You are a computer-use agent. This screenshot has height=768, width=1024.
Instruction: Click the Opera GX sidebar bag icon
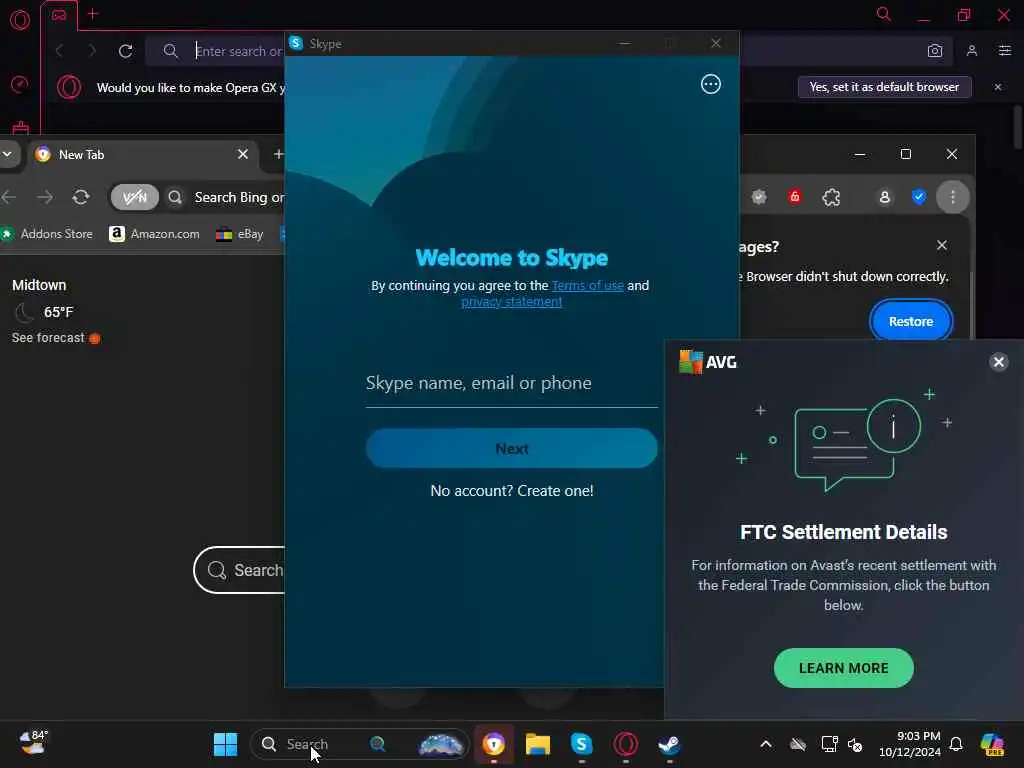coord(20,127)
